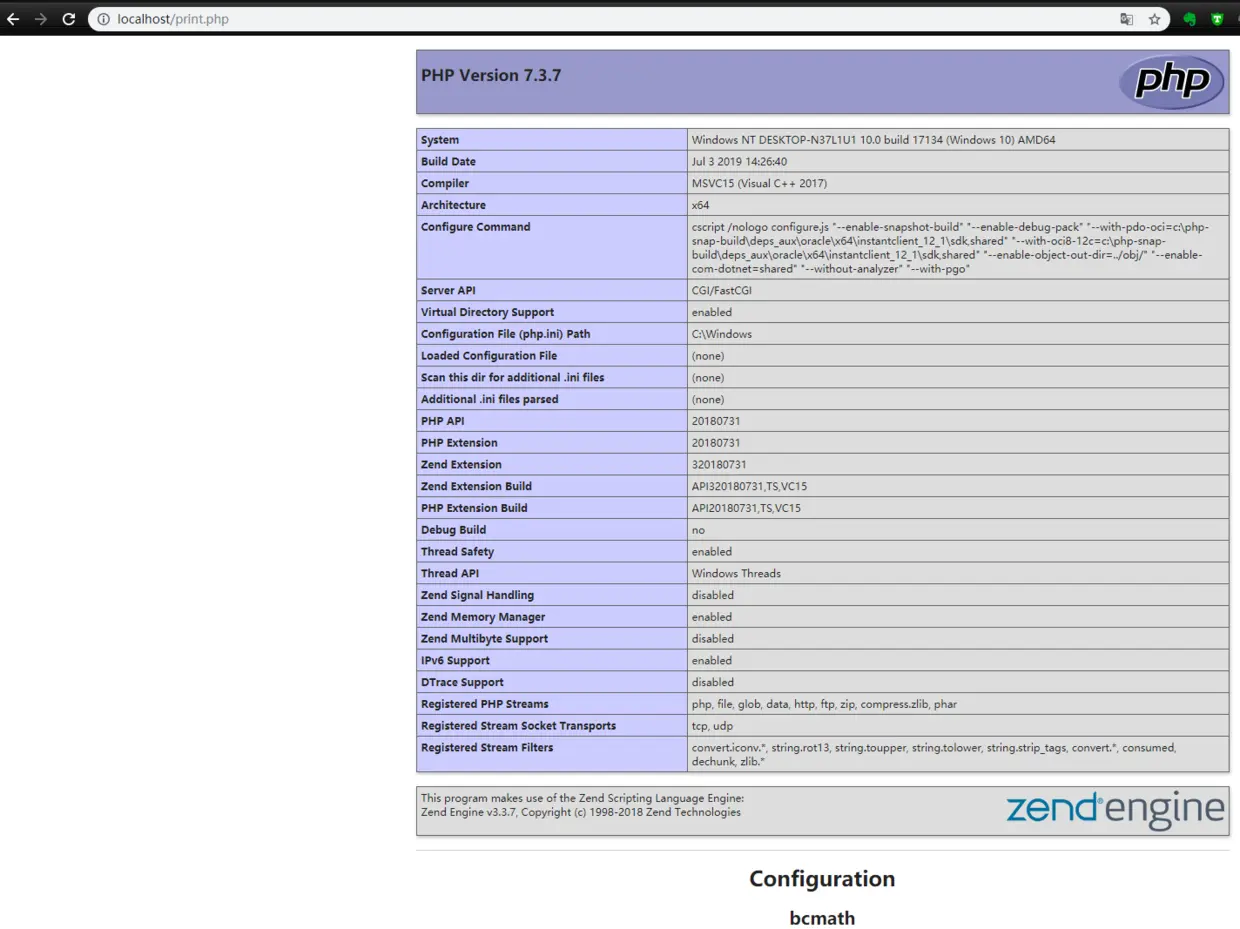Viewport: 1240px width, 929px height.
Task: Bookmark this page with the star
Action: (1154, 19)
